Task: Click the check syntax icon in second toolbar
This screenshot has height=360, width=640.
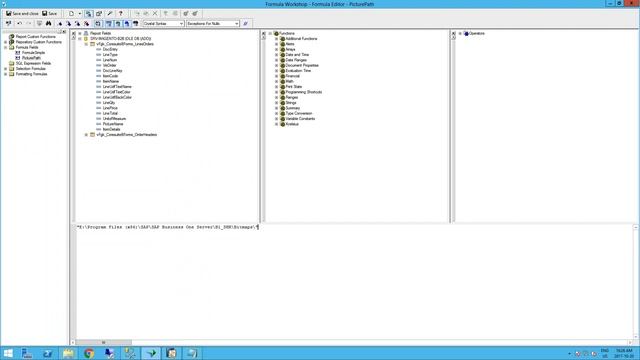Action: coord(9,24)
